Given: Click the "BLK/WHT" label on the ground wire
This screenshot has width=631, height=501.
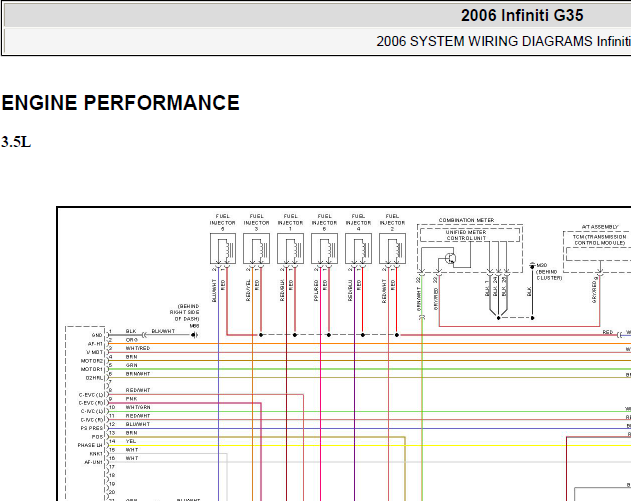Looking at the screenshot, I should [x=163, y=332].
